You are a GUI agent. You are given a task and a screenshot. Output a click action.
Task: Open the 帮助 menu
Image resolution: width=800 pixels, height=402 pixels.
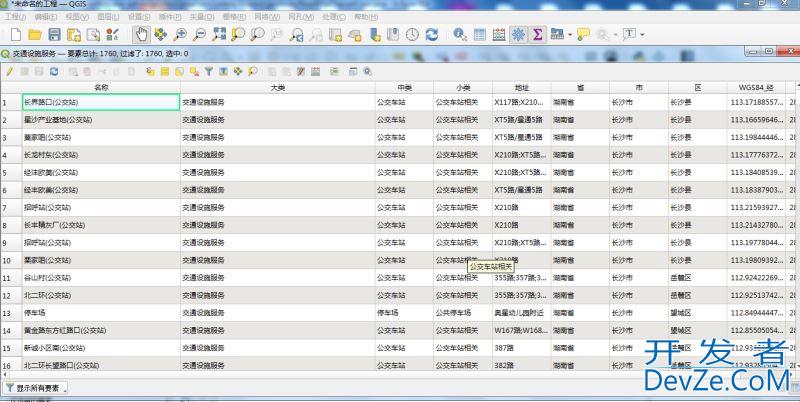366,17
